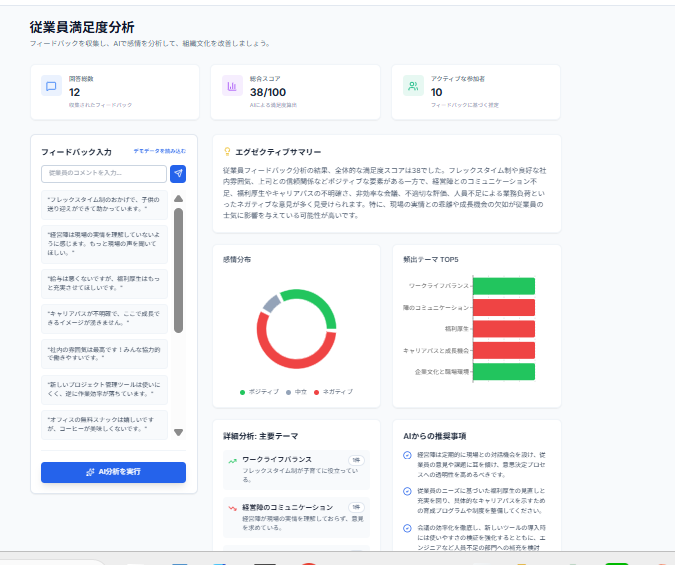This screenshot has height=565, width=675.
Task: Toggle the 中立 legend item
Action: (297, 392)
